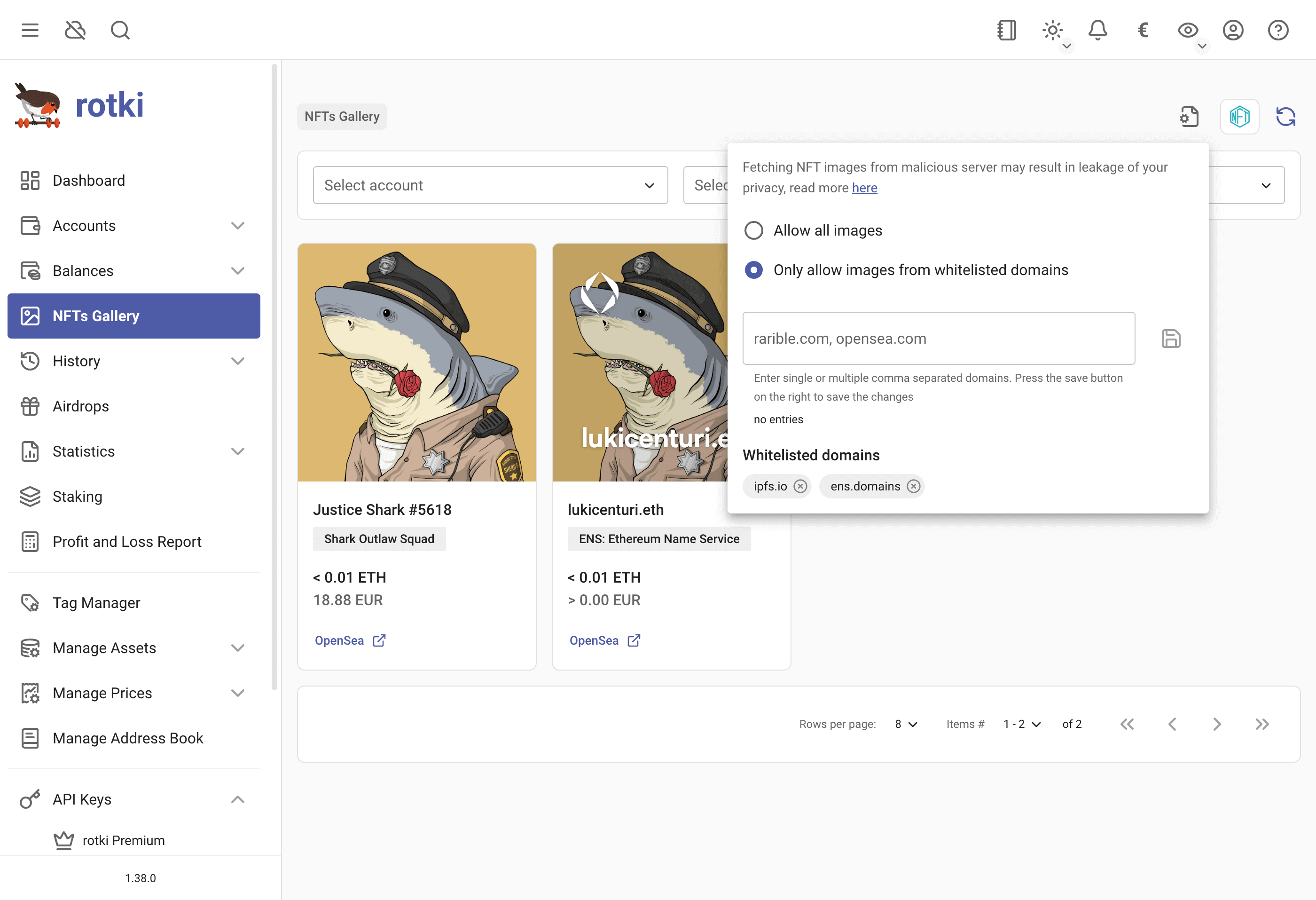Open theme options chevron under sun icon

(x=1067, y=46)
